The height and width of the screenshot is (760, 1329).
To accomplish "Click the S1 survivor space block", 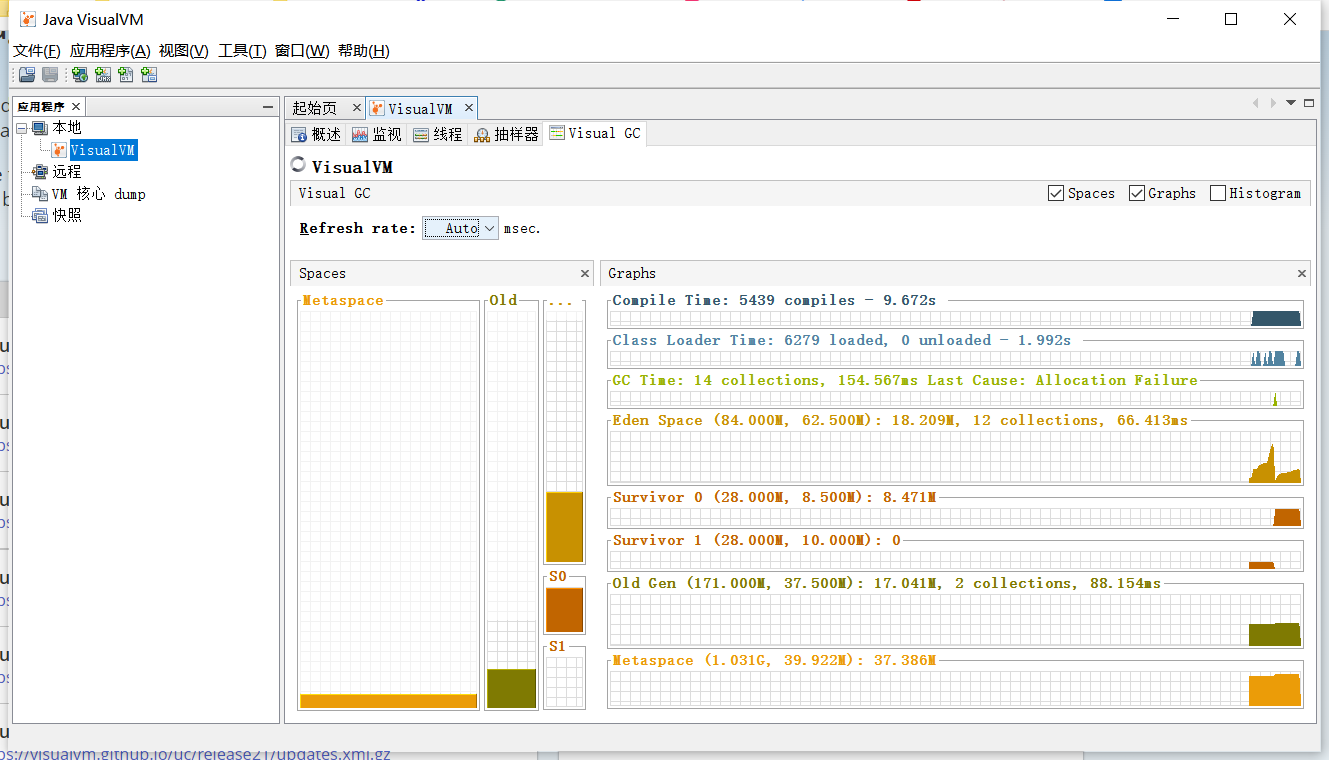I will [564, 682].
